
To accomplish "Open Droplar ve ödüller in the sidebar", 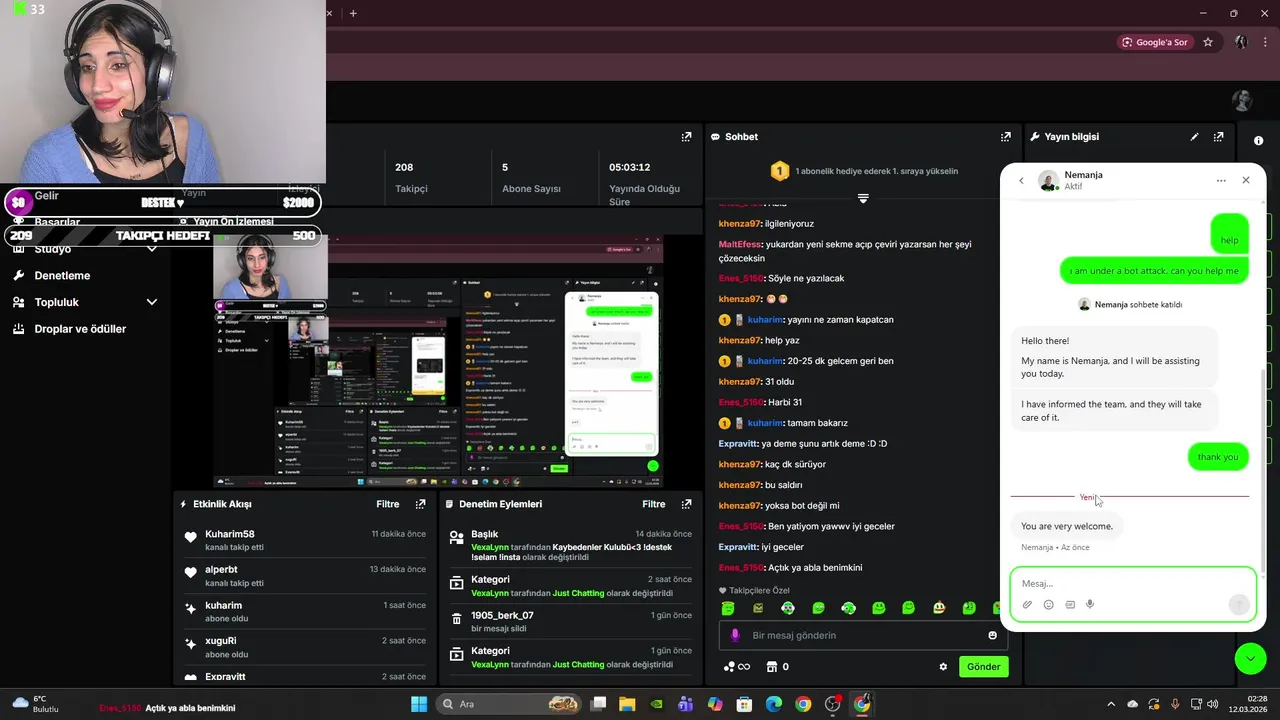I will tap(80, 329).
